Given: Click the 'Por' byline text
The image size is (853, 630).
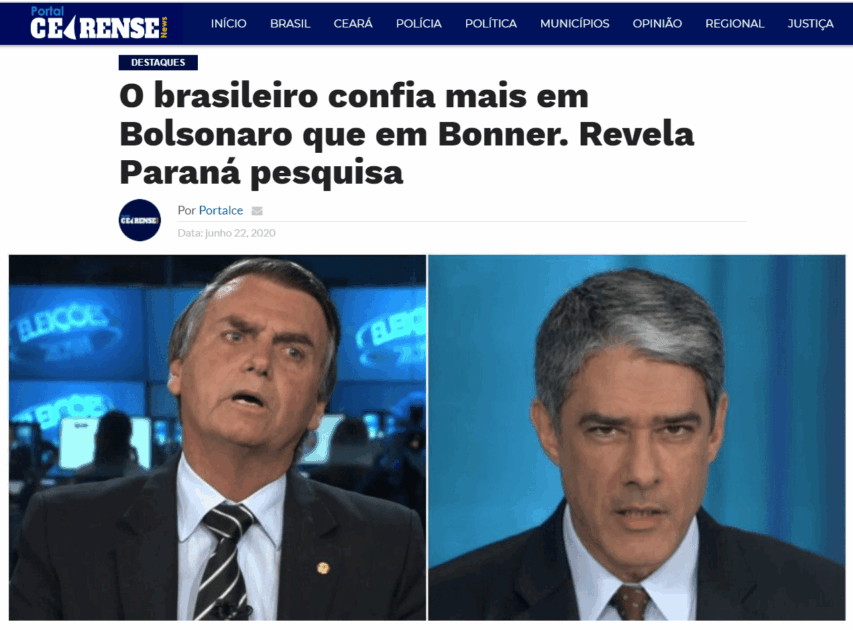Looking at the screenshot, I should pos(186,211).
